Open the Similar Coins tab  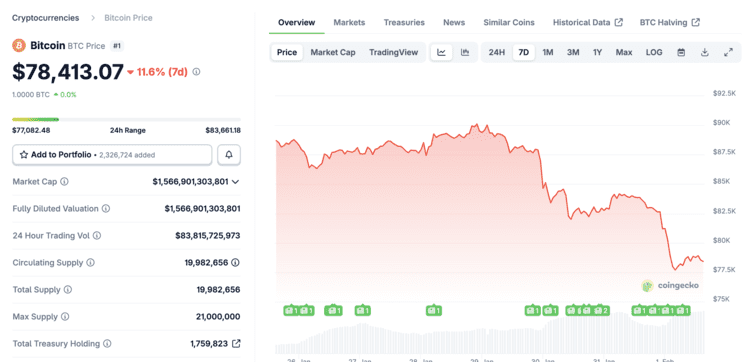509,22
